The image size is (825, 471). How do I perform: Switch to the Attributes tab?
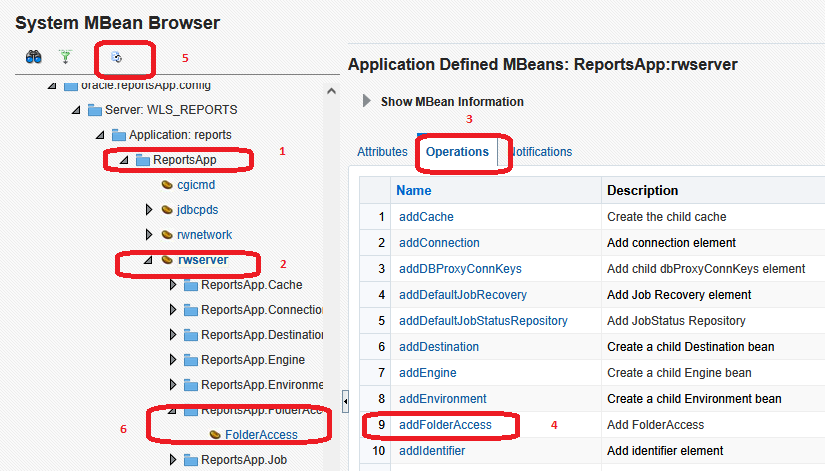[382, 152]
